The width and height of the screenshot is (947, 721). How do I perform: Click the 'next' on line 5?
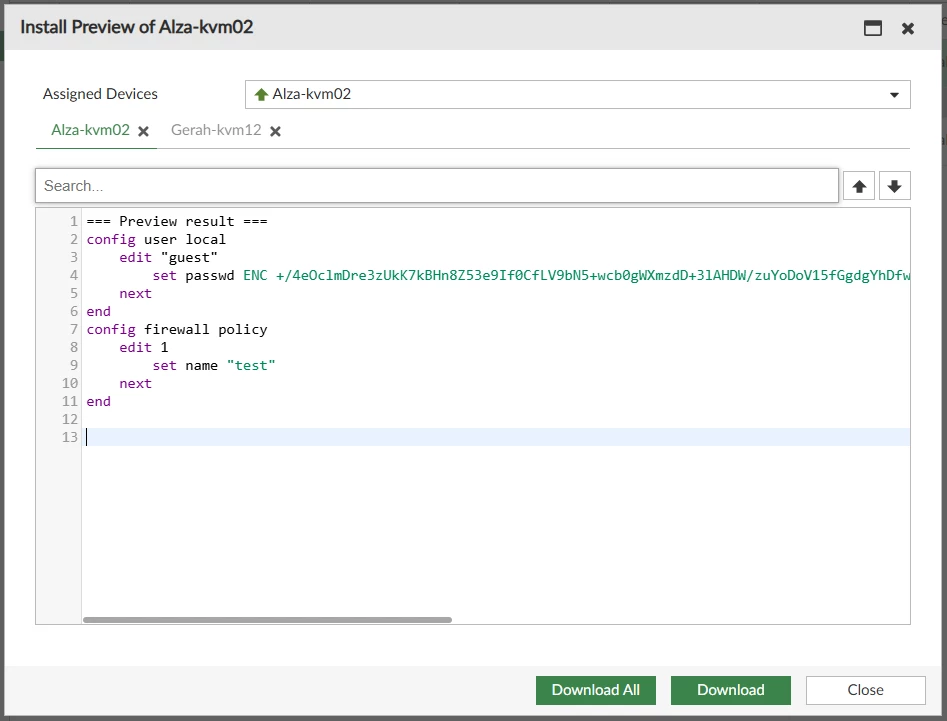135,293
